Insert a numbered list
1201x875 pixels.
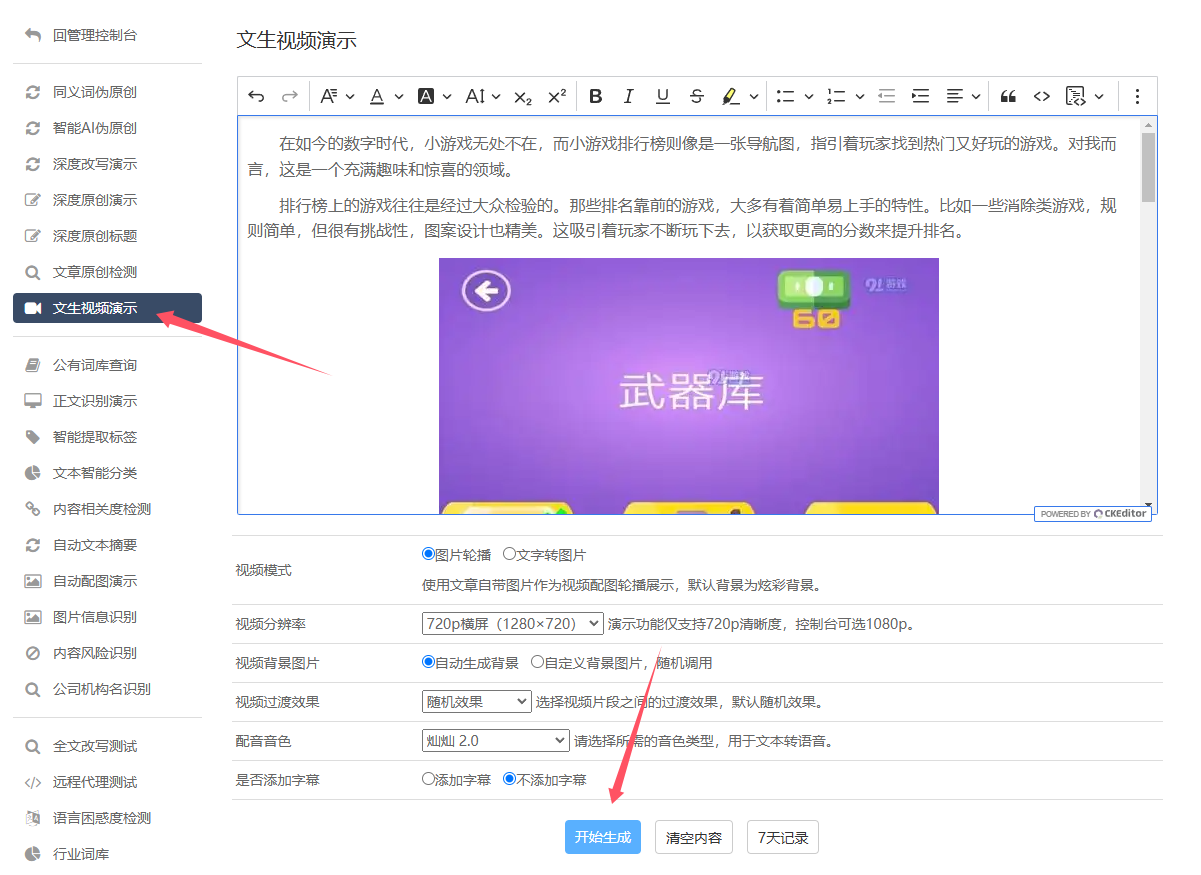click(836, 96)
